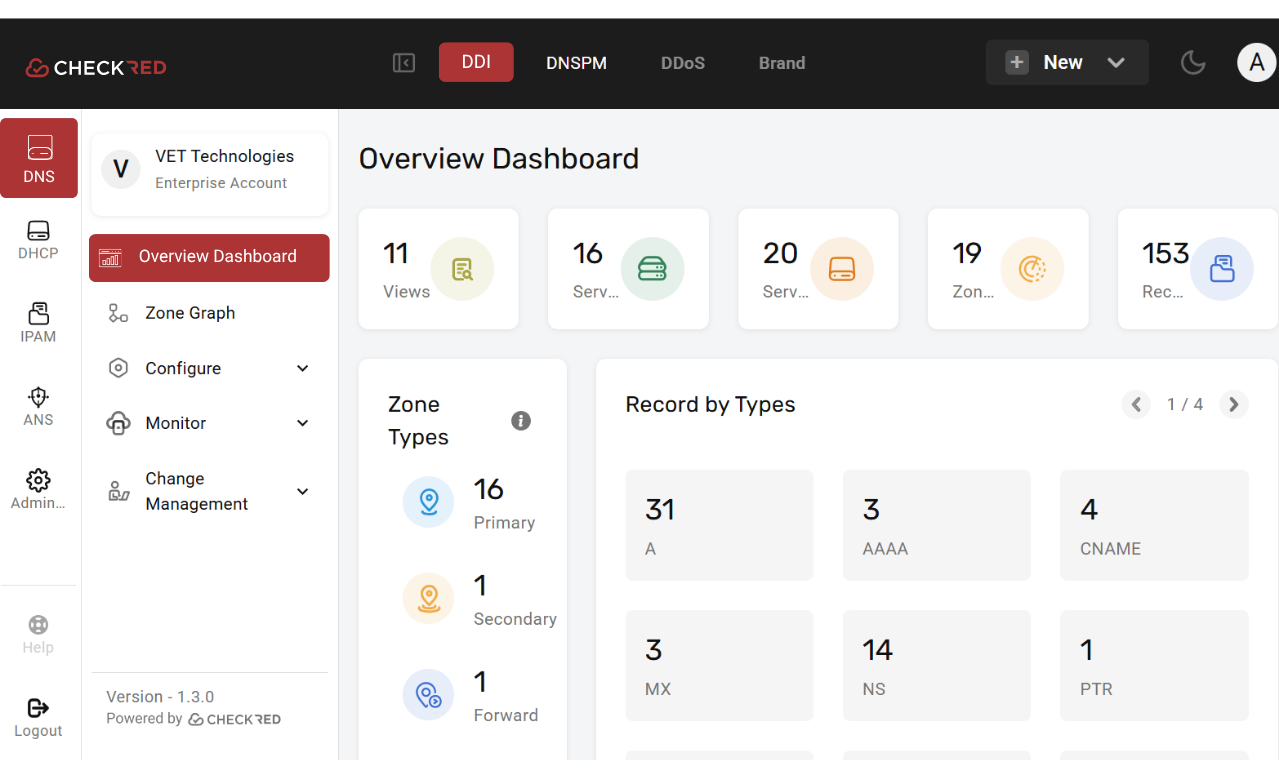Open the DHCP section in sidebar
The height and width of the screenshot is (779, 1279).
38,240
